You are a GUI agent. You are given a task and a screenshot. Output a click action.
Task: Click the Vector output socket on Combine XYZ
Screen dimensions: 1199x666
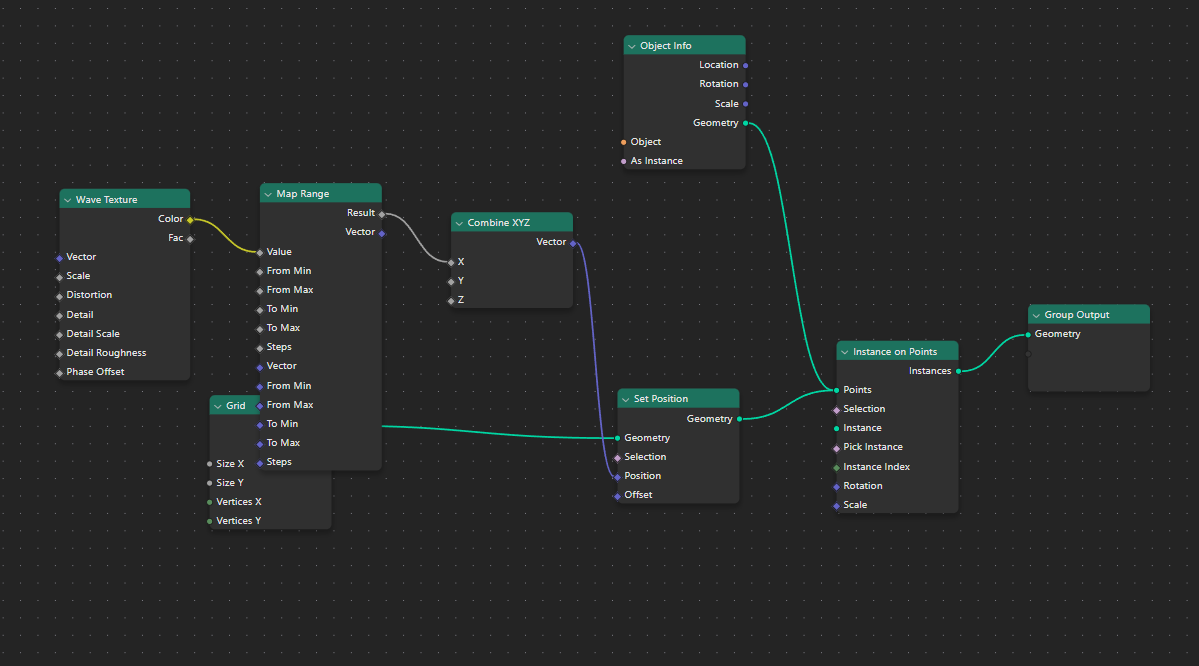[x=572, y=241]
